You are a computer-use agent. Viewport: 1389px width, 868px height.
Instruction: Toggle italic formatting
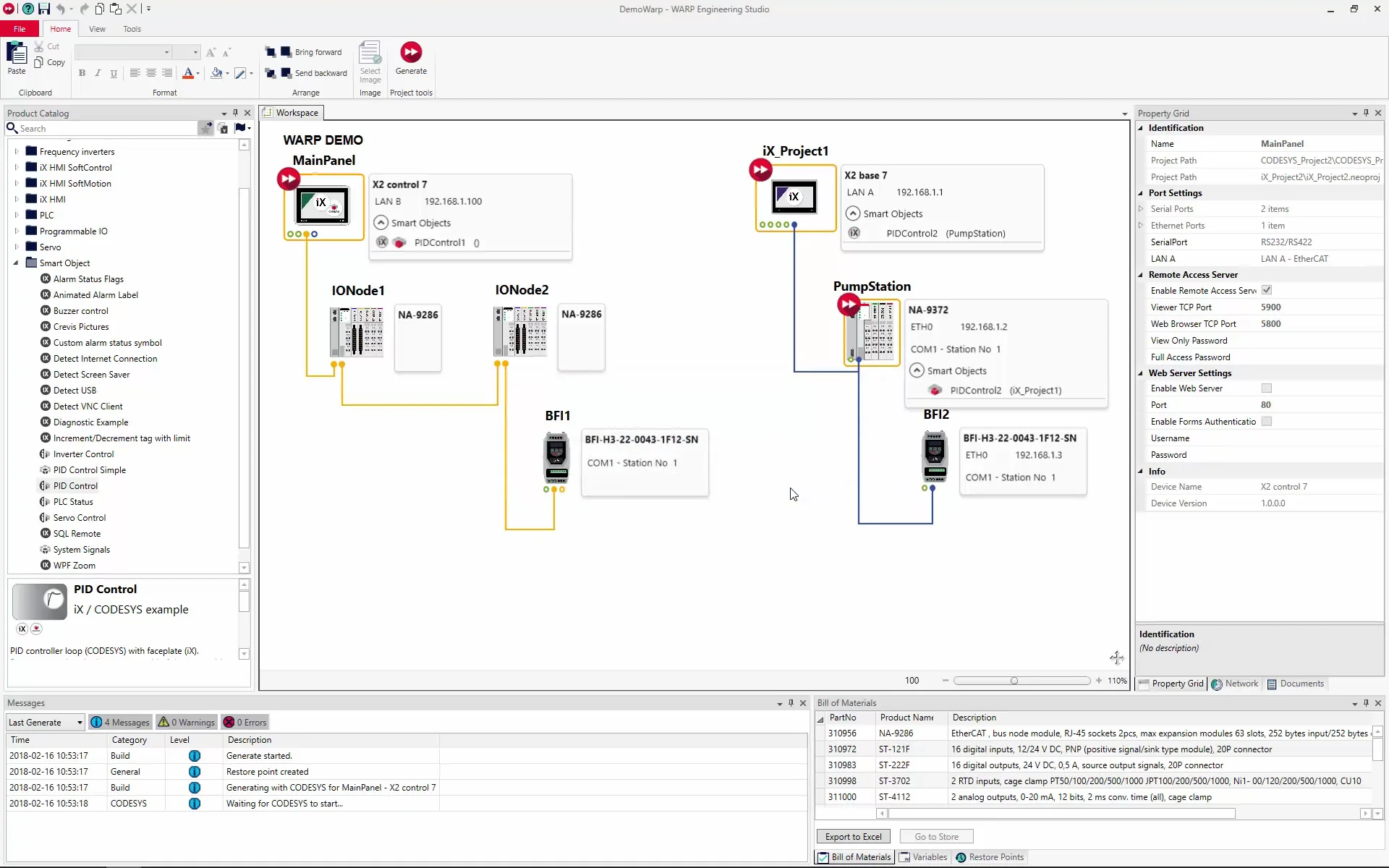98,73
